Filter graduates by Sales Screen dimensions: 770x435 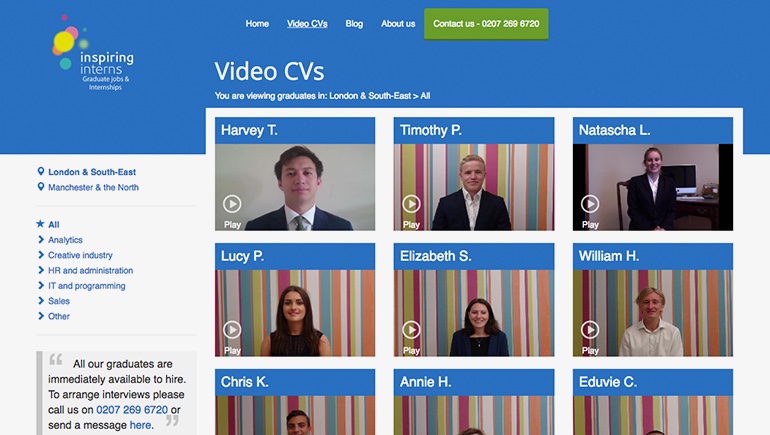(x=59, y=301)
